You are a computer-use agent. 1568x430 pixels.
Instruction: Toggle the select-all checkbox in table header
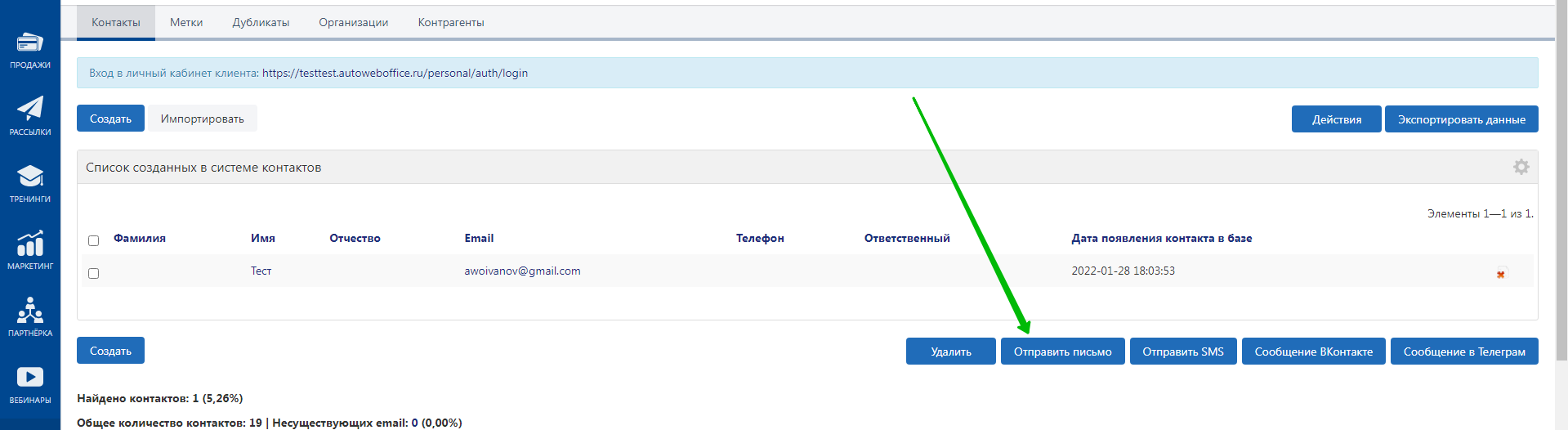pyautogui.click(x=93, y=240)
